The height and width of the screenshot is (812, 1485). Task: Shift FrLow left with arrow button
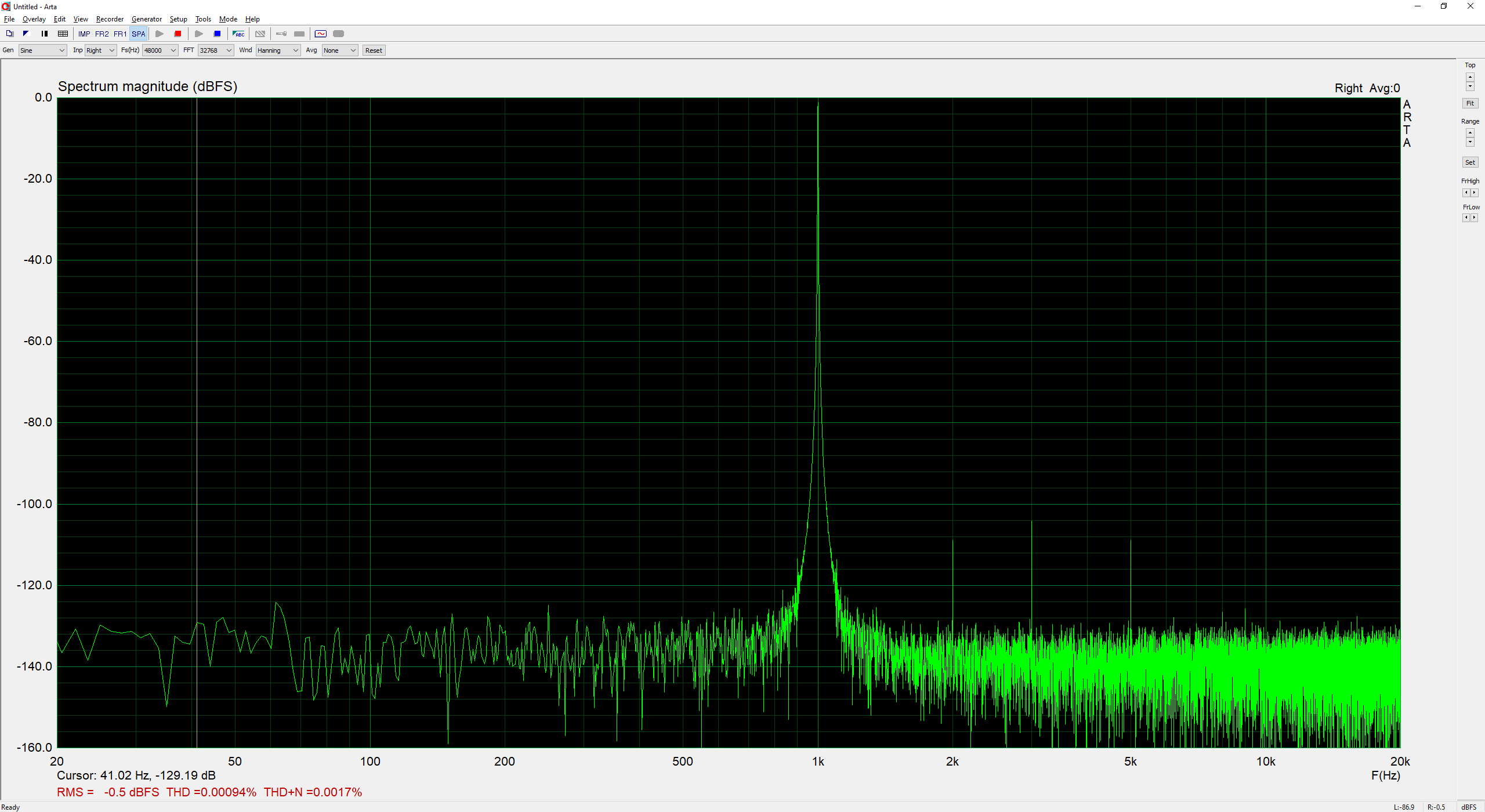(x=1466, y=217)
